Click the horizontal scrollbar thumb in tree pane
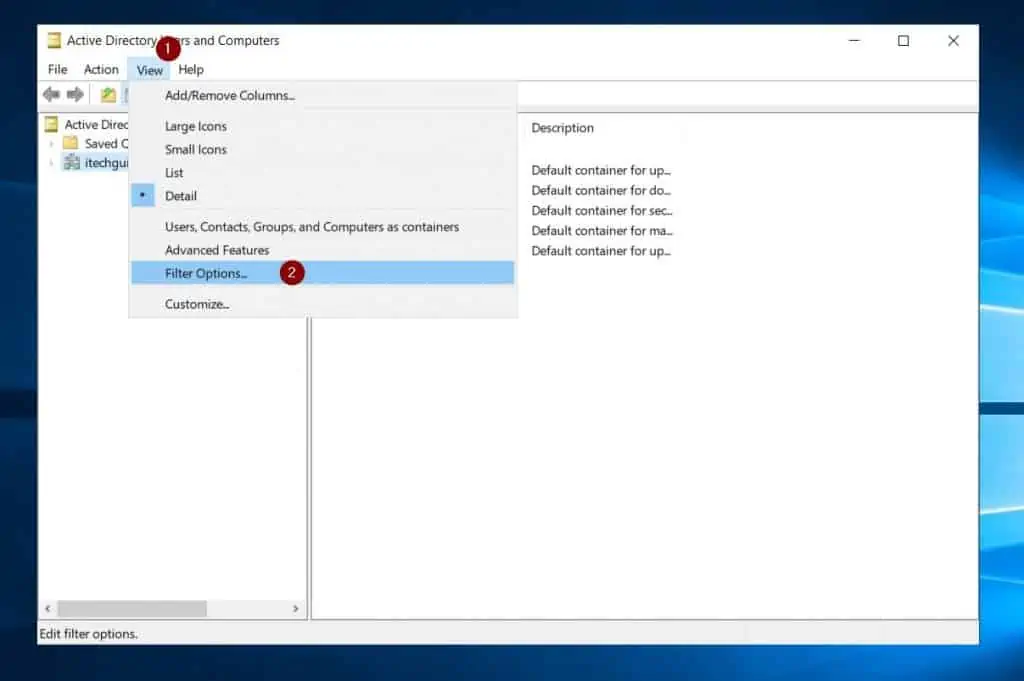The image size is (1024, 681). coord(132,609)
